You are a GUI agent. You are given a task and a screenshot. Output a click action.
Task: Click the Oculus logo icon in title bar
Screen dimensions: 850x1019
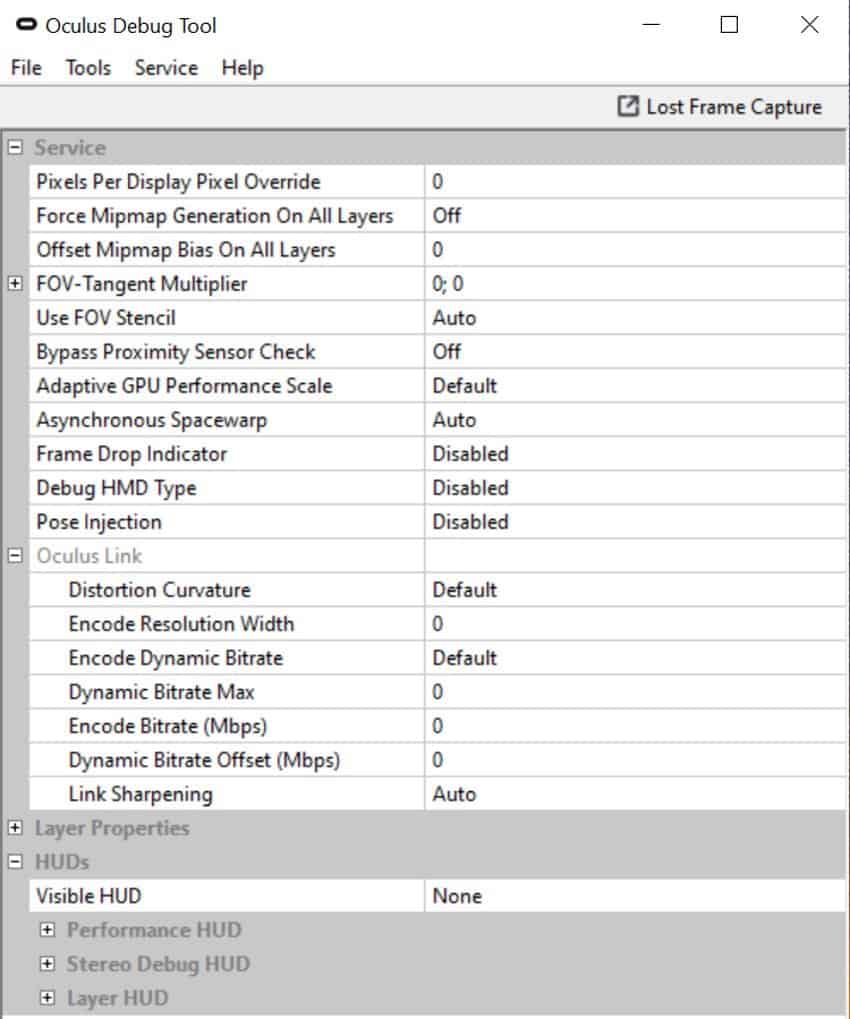[26, 25]
